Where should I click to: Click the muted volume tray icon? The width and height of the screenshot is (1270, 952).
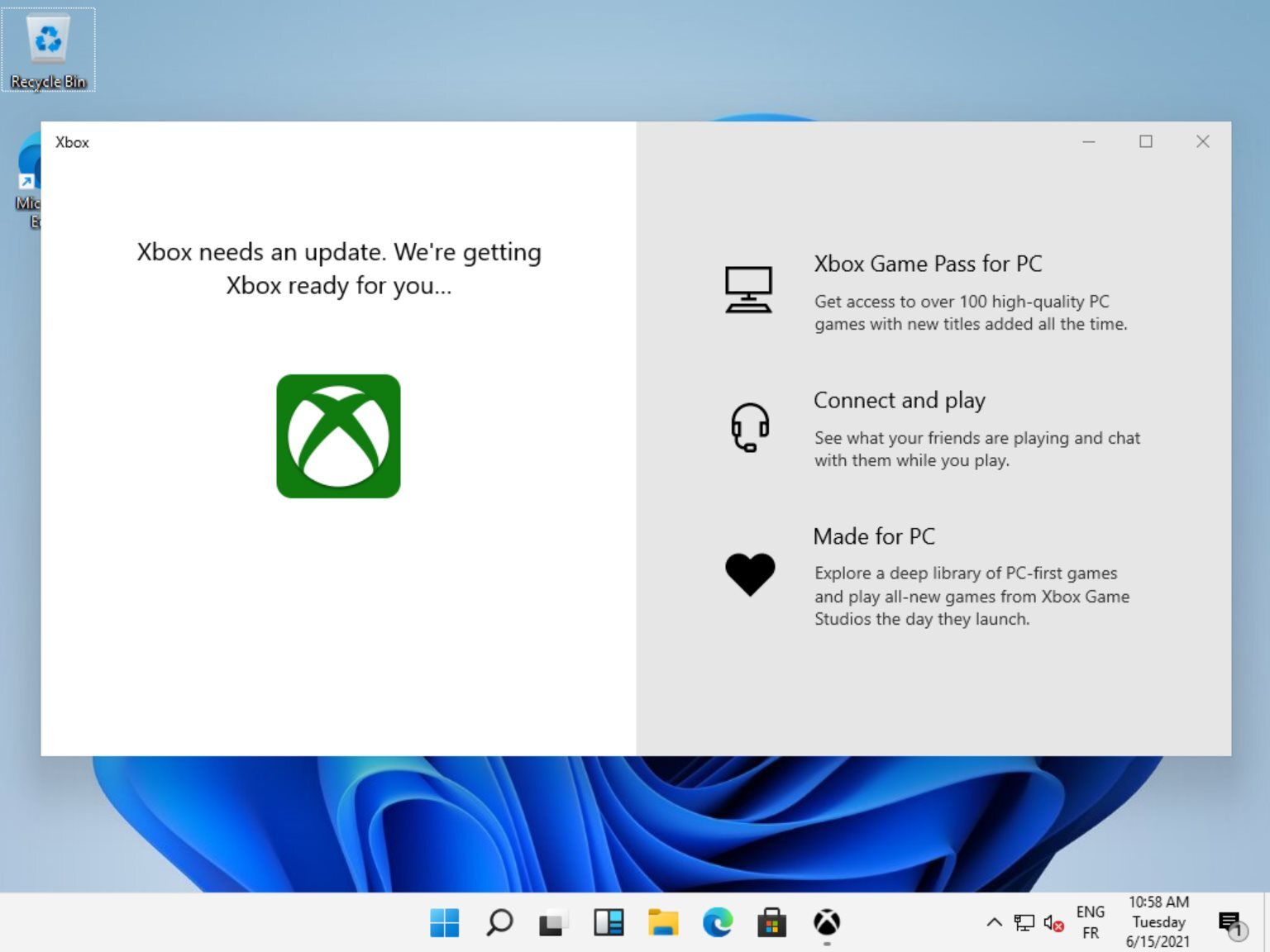click(1053, 922)
